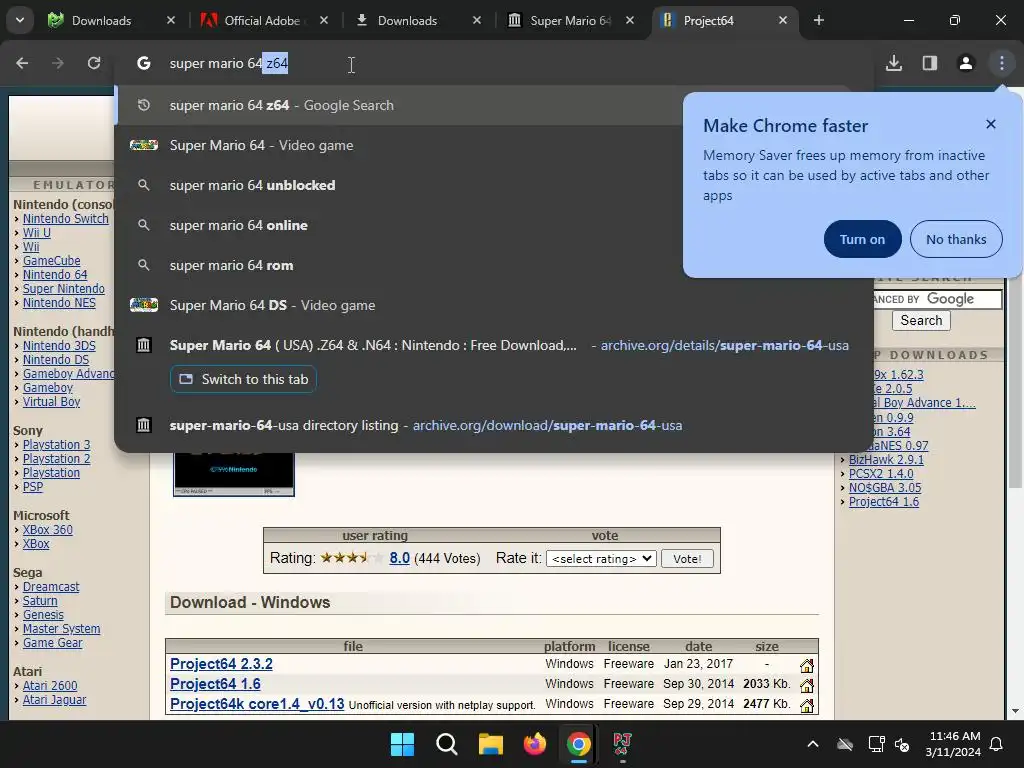Image resolution: width=1024 pixels, height=768 pixels.
Task: Choose 'super mario 64 rom' suggestion
Action: pyautogui.click(x=398, y=265)
